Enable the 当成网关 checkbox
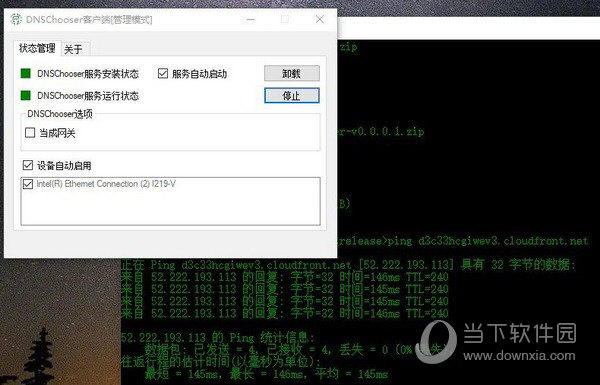 point(30,133)
